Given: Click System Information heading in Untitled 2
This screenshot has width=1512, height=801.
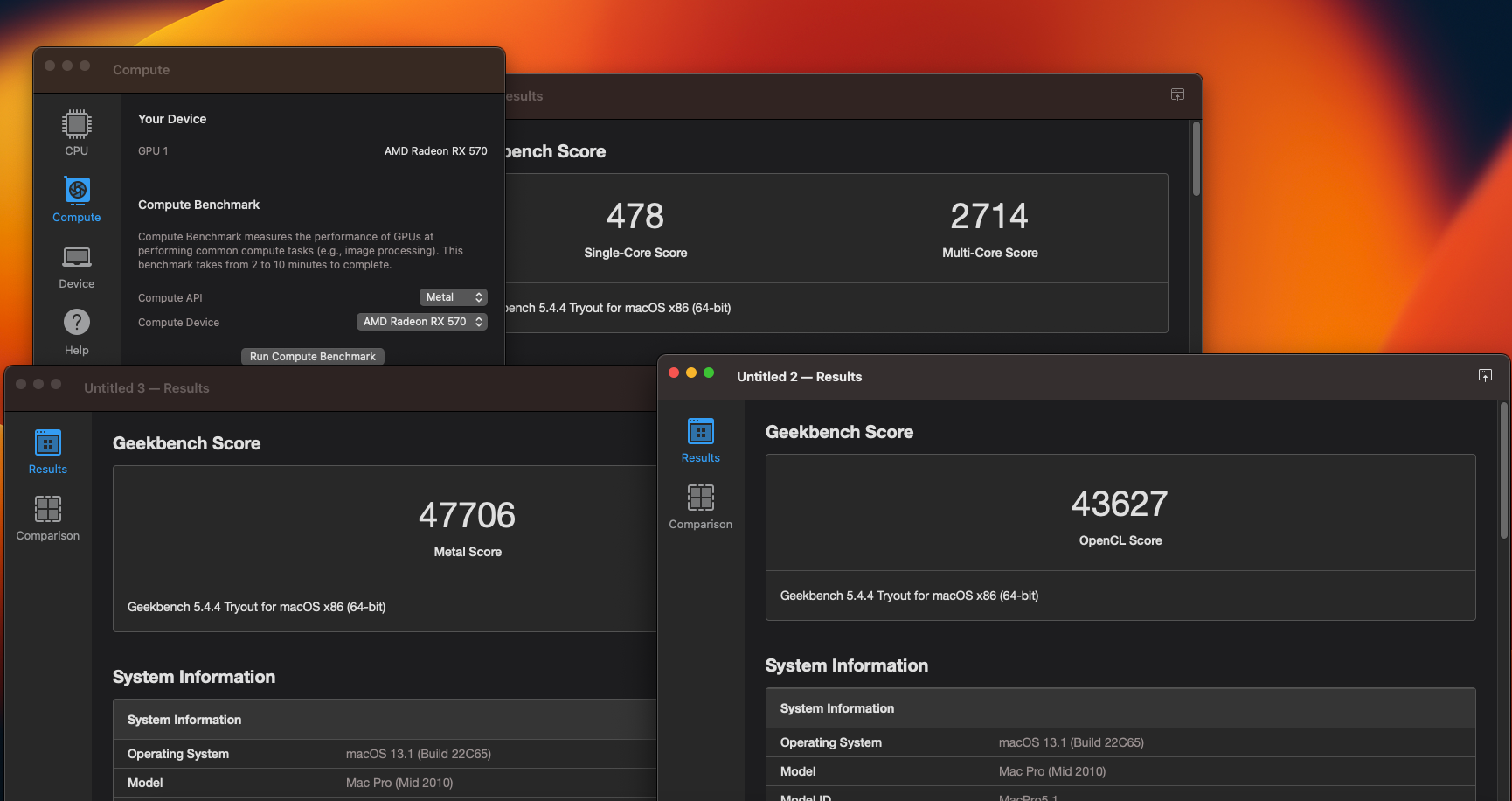Looking at the screenshot, I should 847,665.
